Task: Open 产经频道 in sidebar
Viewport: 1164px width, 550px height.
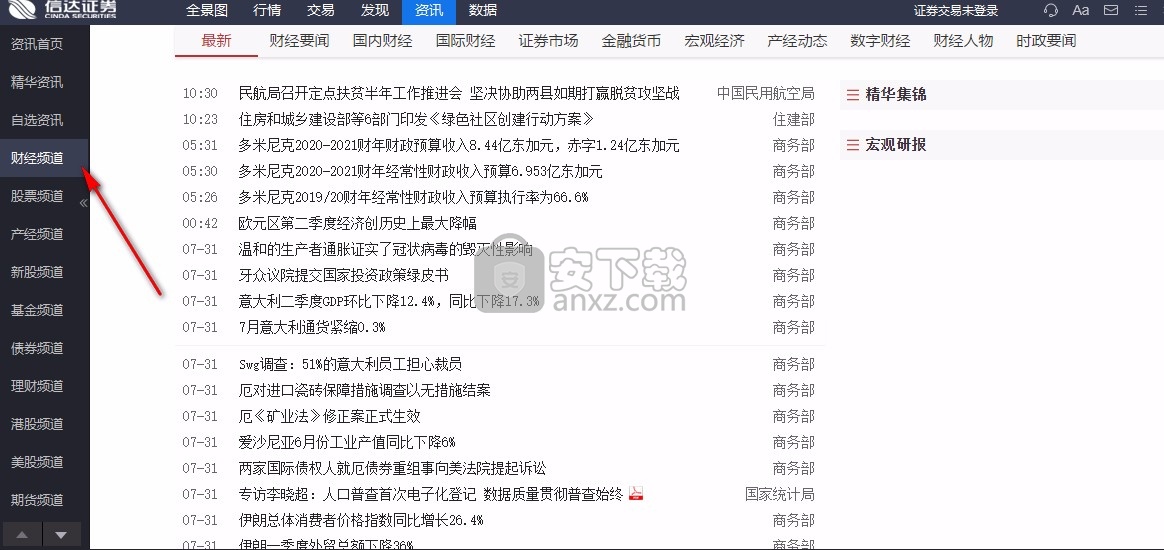Action: pos(37,235)
